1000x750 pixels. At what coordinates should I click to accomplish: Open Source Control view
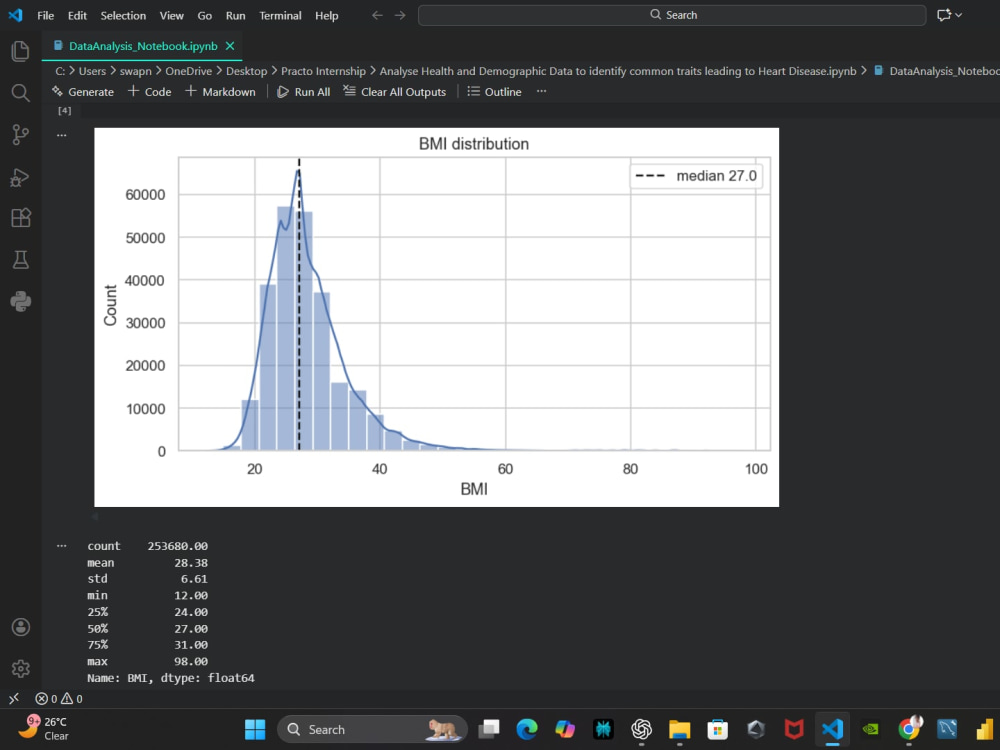point(20,135)
